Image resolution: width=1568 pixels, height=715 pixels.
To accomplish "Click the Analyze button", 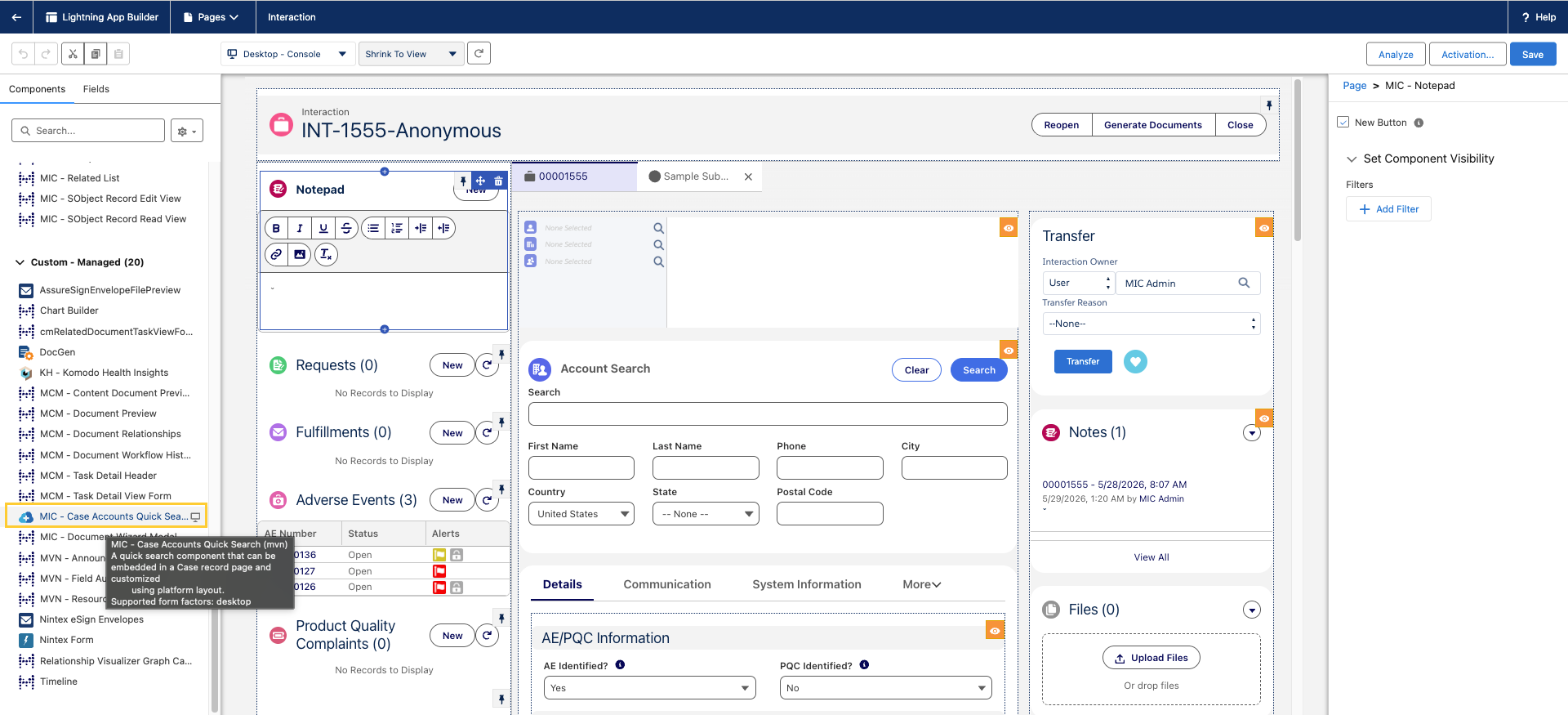I will point(1396,55).
